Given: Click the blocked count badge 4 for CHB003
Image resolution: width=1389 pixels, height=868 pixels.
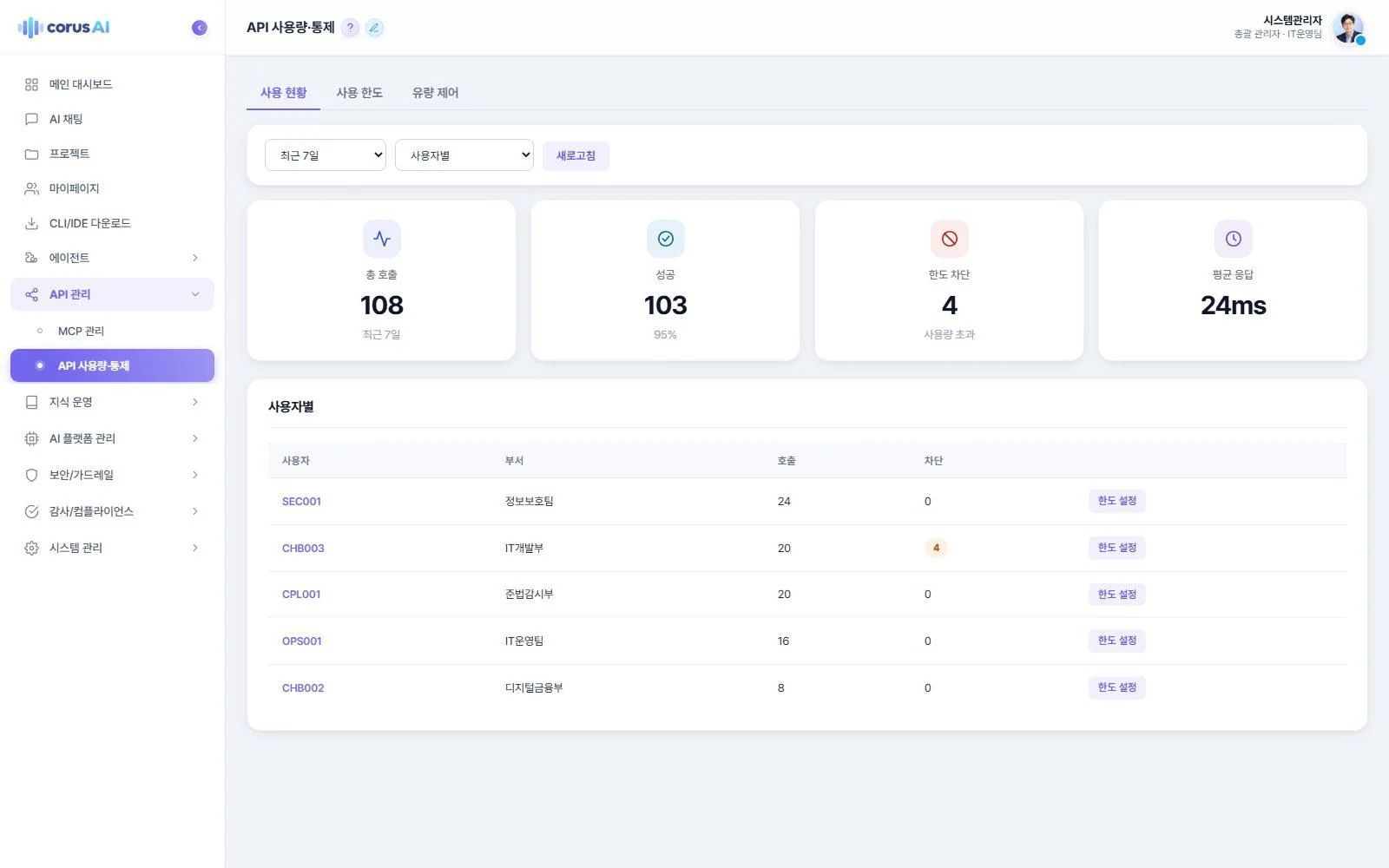Looking at the screenshot, I should tap(936, 548).
